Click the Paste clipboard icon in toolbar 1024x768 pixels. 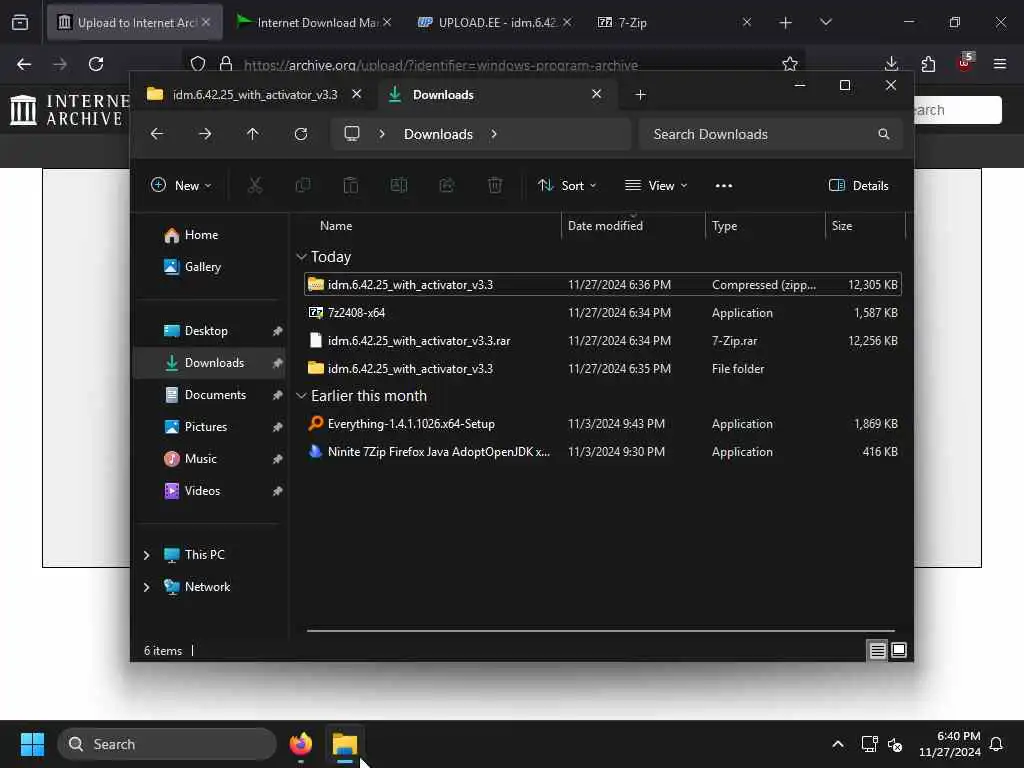click(x=351, y=185)
